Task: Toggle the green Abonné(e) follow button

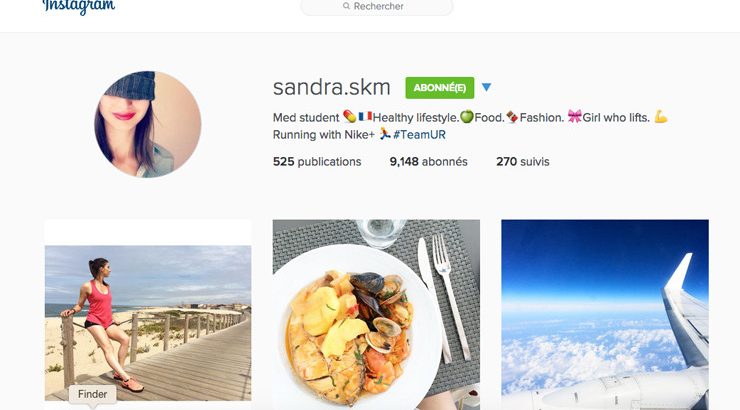Action: coord(439,88)
